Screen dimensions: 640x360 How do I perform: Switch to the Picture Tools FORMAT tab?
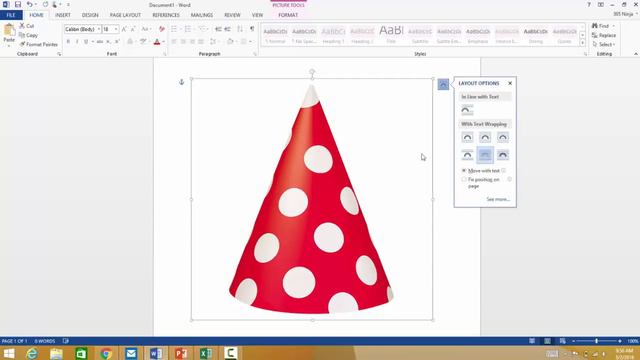coord(288,15)
